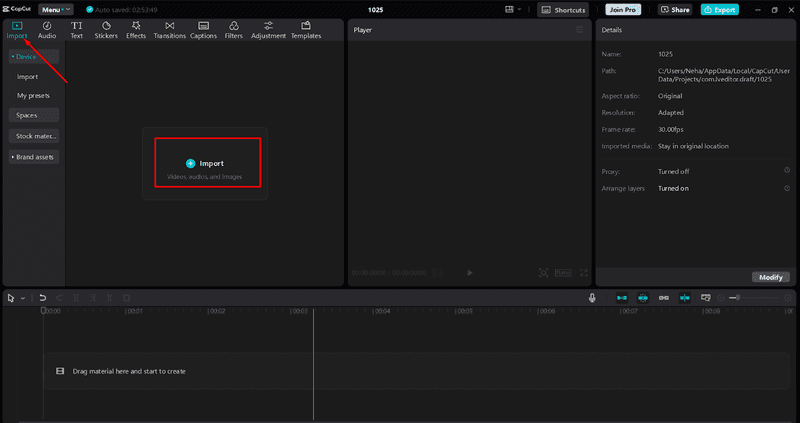Switch to the Templates tab
Image resolution: width=800 pixels, height=423 pixels.
click(x=306, y=29)
